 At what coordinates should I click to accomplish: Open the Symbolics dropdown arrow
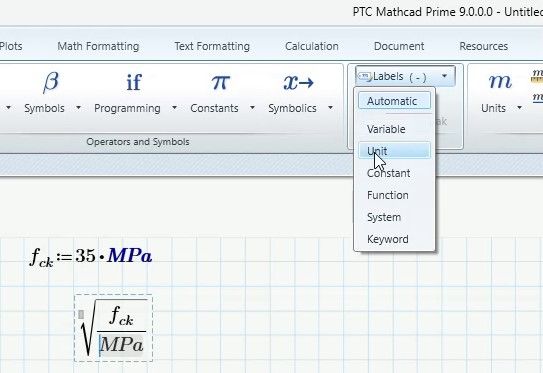click(x=330, y=108)
